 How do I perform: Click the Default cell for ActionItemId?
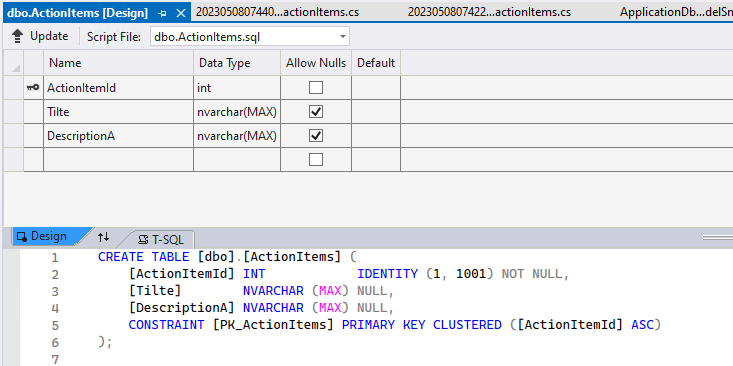376,87
